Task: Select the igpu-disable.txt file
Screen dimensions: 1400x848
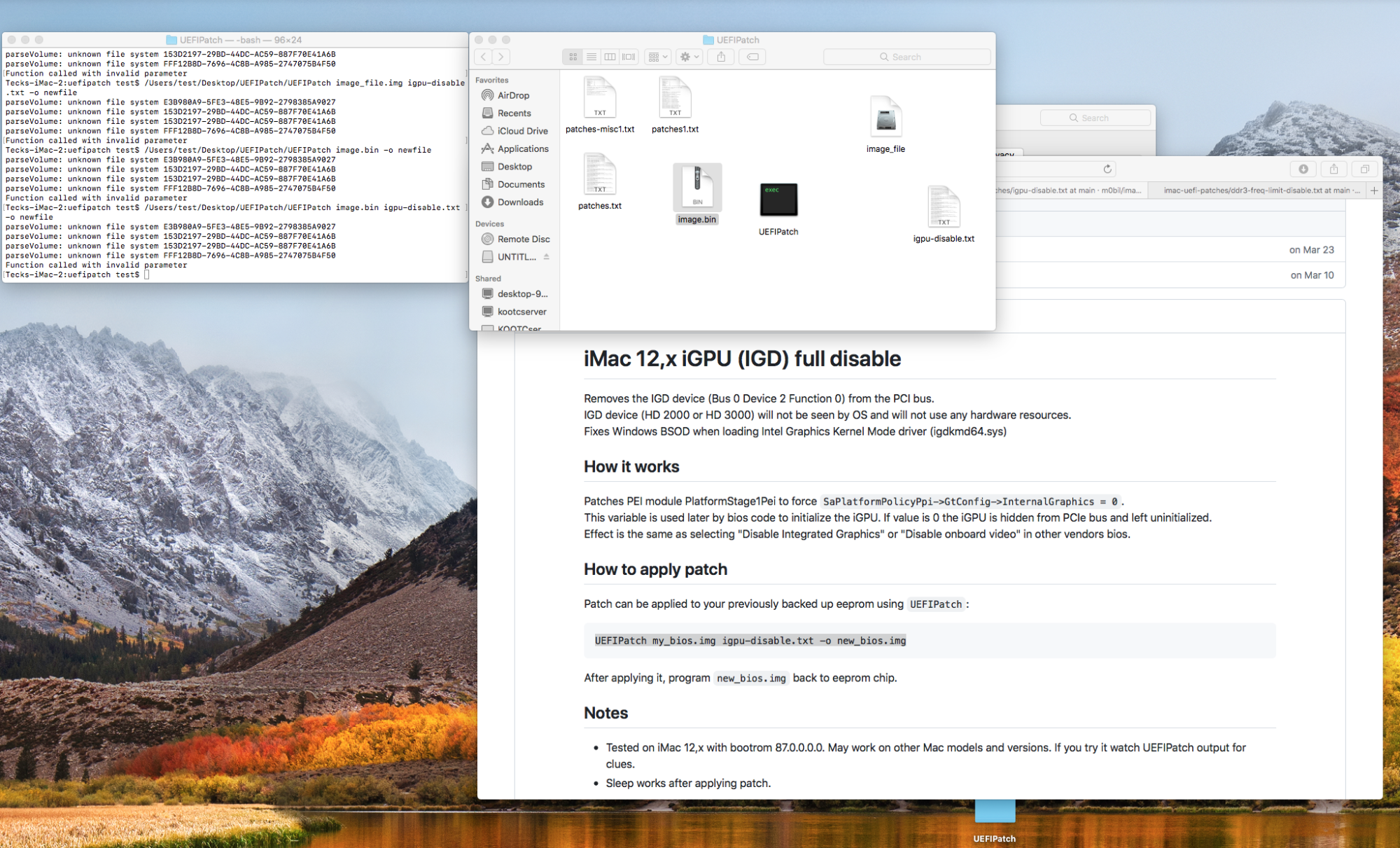Action: coord(944,208)
